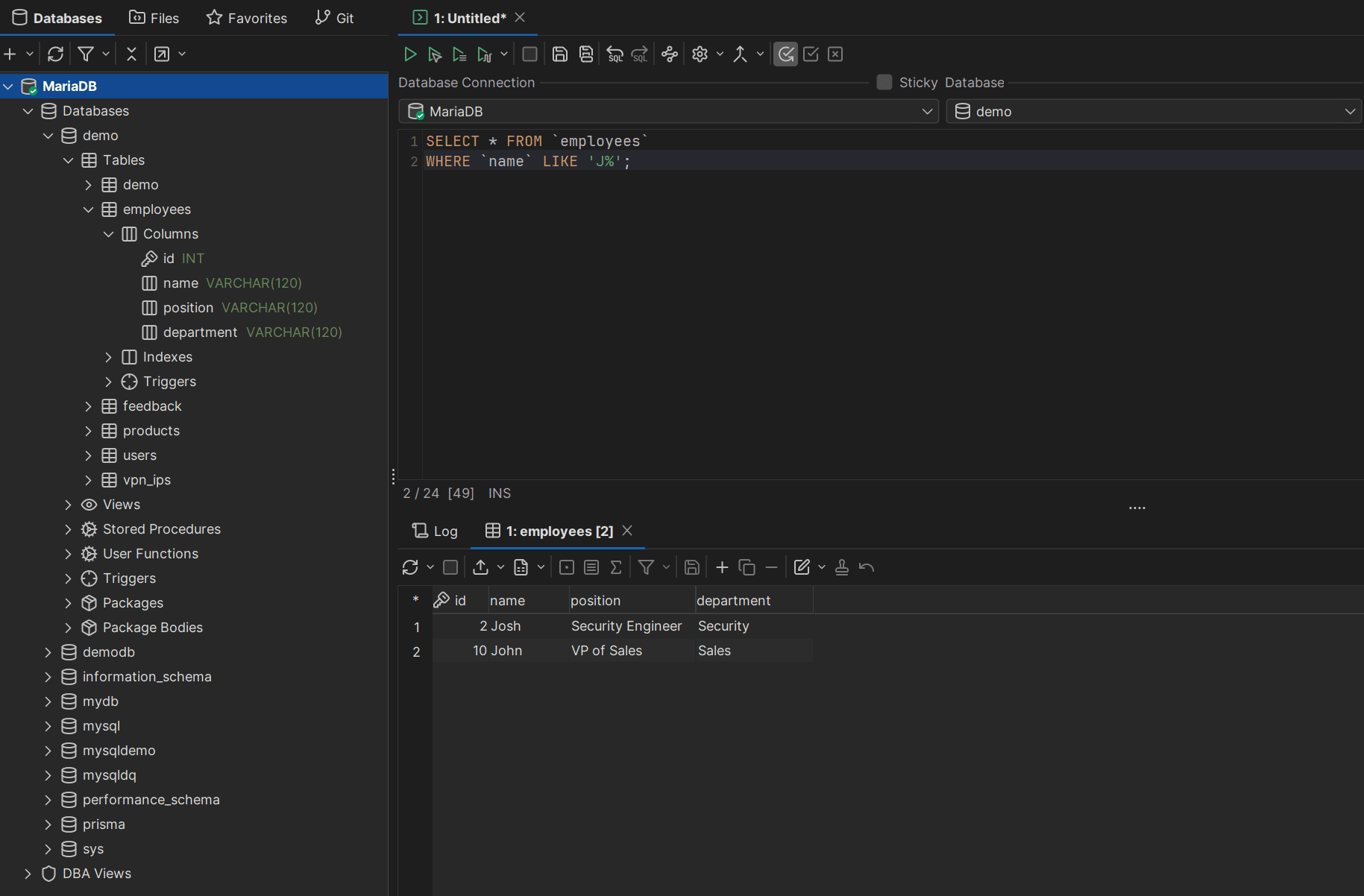Collapse the employees table node
Image resolution: width=1364 pixels, height=896 pixels.
(89, 209)
